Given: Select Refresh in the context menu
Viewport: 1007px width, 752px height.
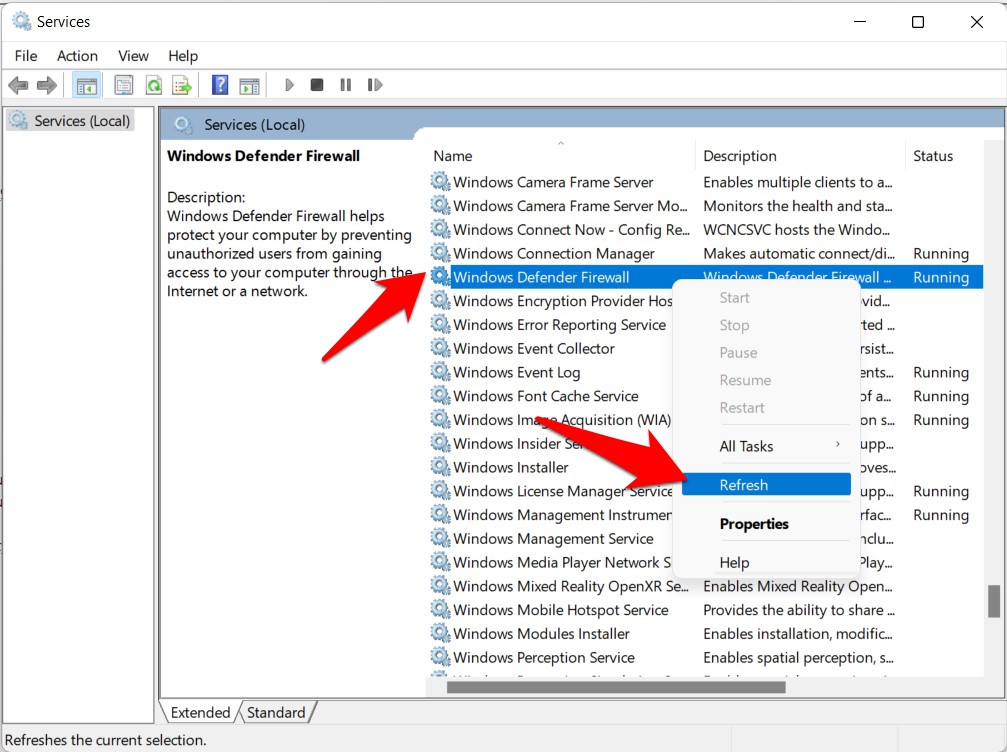Looking at the screenshot, I should pos(744,485).
